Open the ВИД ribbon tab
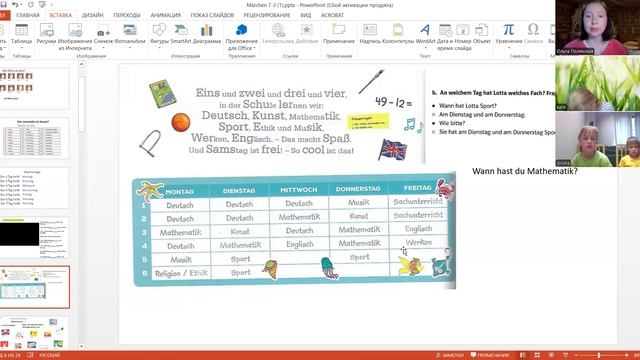 [x=306, y=15]
